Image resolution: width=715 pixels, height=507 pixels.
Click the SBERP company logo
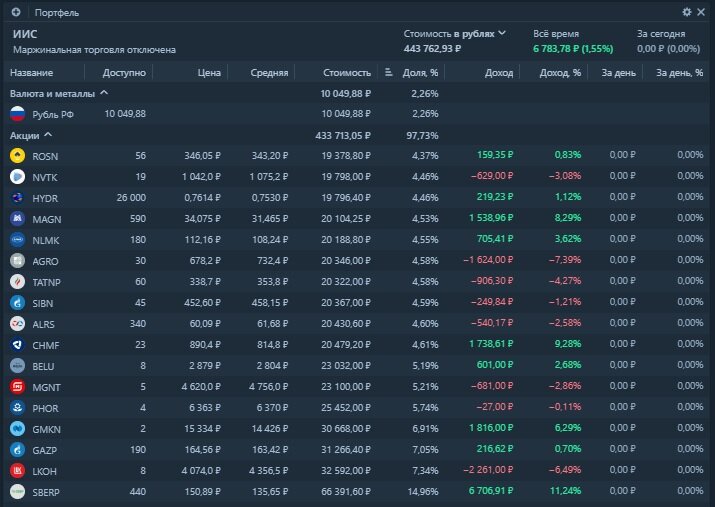(17, 491)
